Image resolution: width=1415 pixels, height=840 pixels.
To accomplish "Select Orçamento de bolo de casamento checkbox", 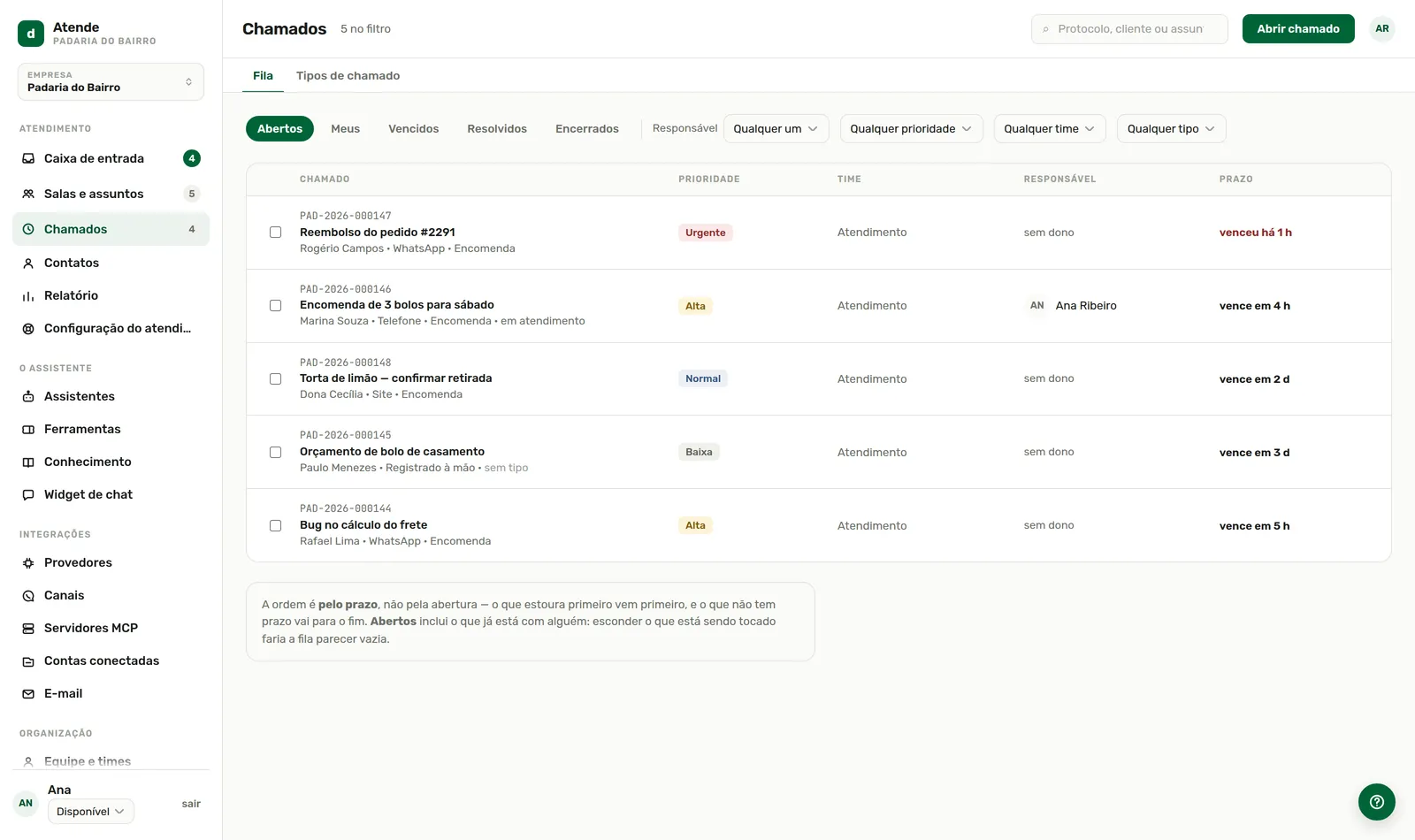I will [276, 453].
